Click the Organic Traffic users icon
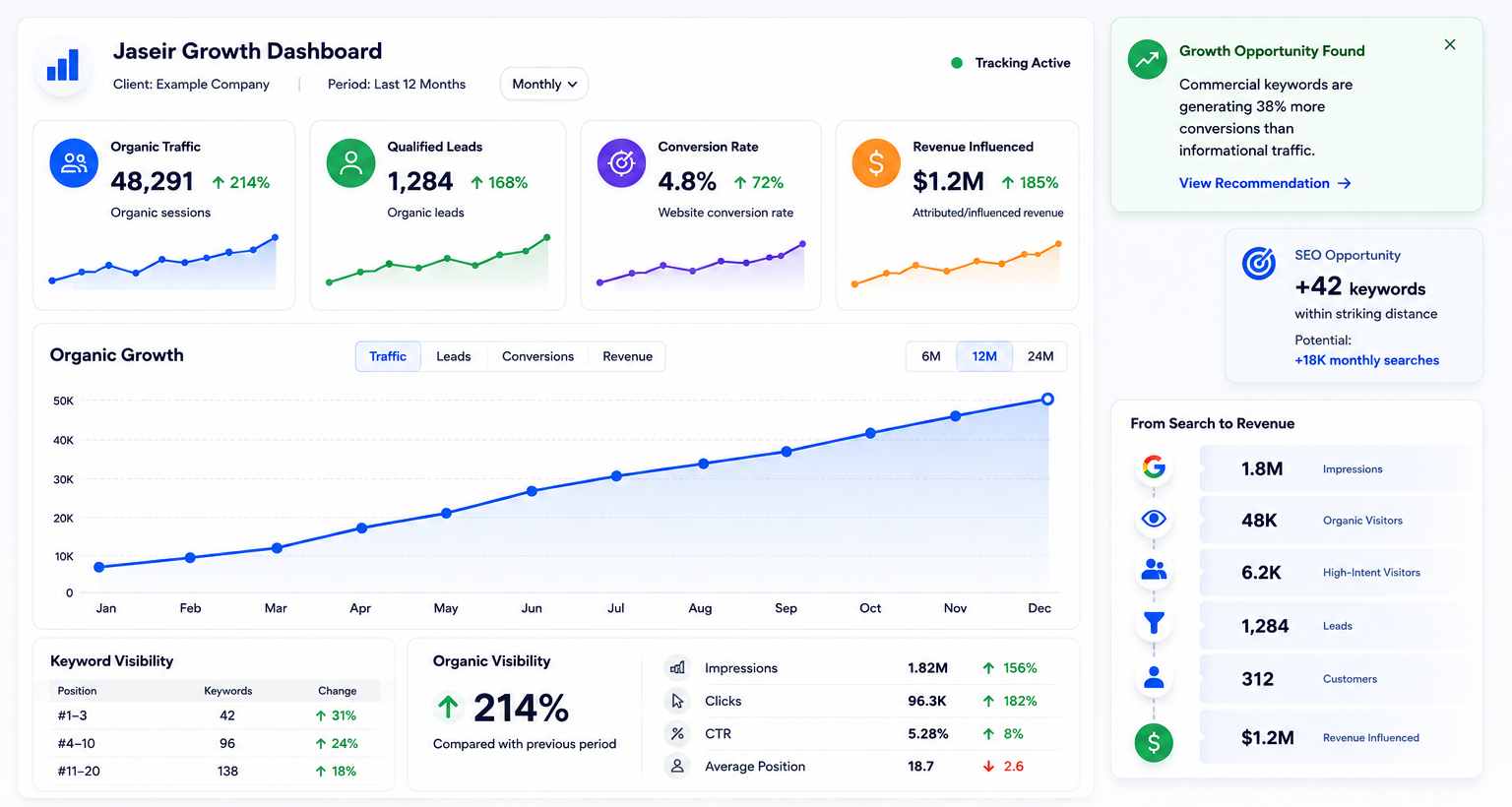Viewport: 1512px width, 807px height. [74, 163]
